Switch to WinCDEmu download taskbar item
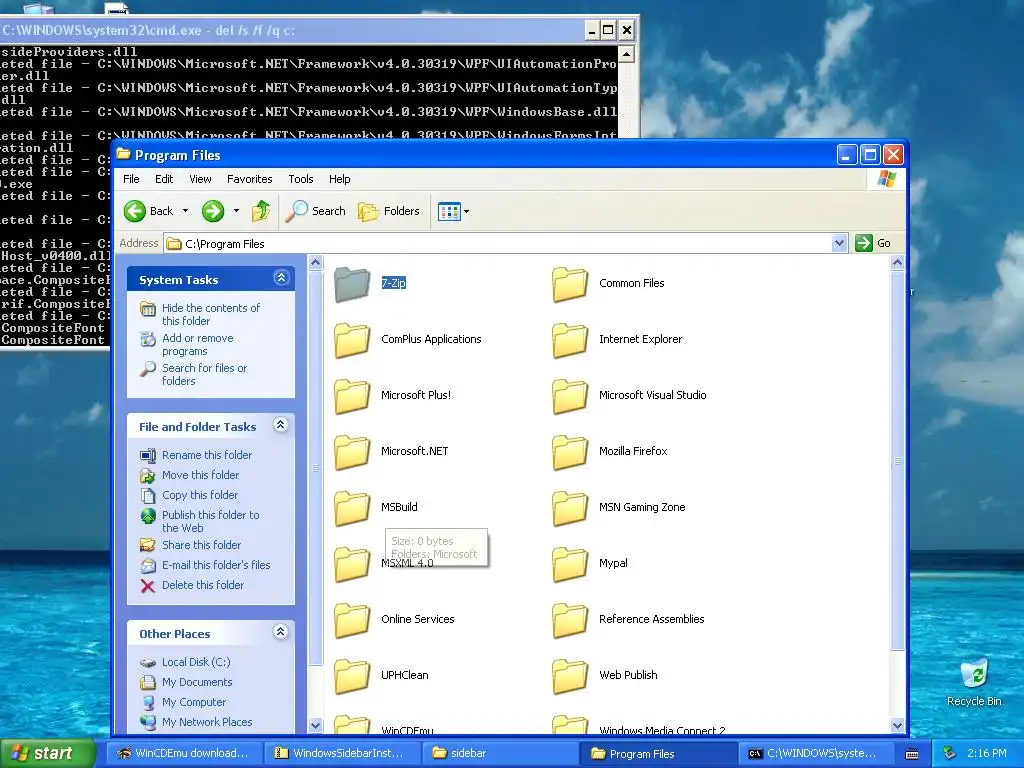This screenshot has width=1024, height=768. 184,753
